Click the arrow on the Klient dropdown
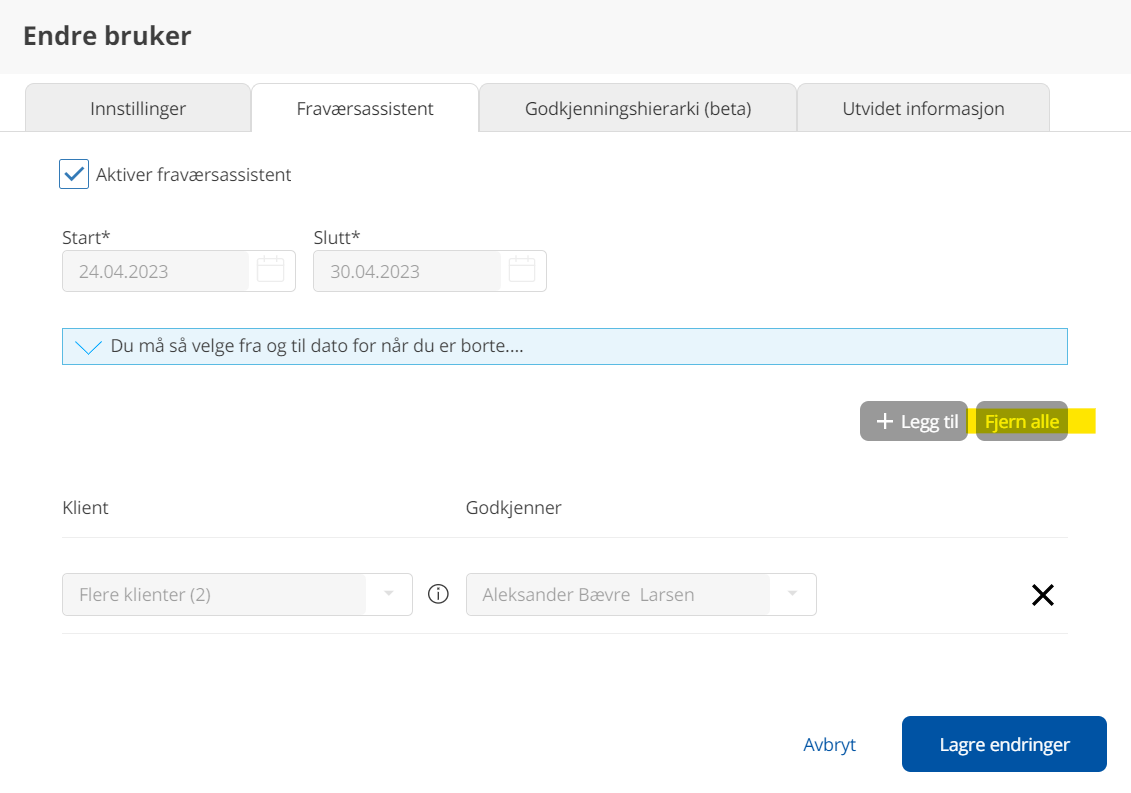This screenshot has height=793, width=1131. (389, 594)
